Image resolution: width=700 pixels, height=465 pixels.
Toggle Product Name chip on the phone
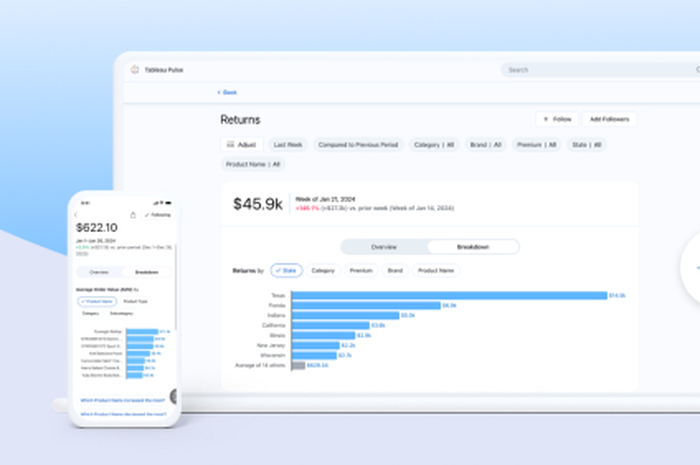(97, 302)
